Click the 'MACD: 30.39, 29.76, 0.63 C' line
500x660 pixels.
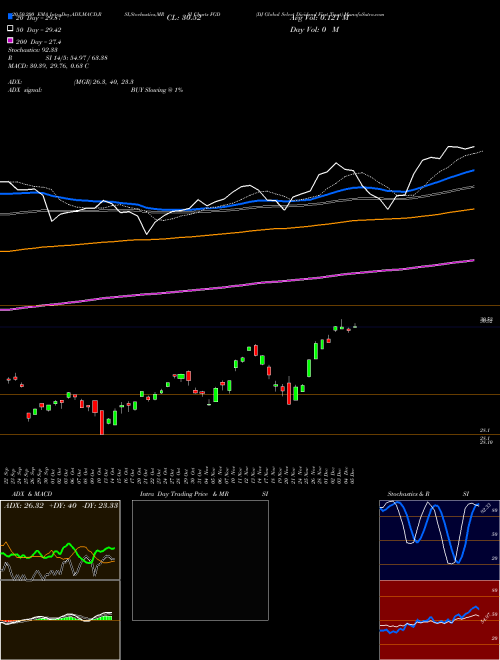pos(48,66)
